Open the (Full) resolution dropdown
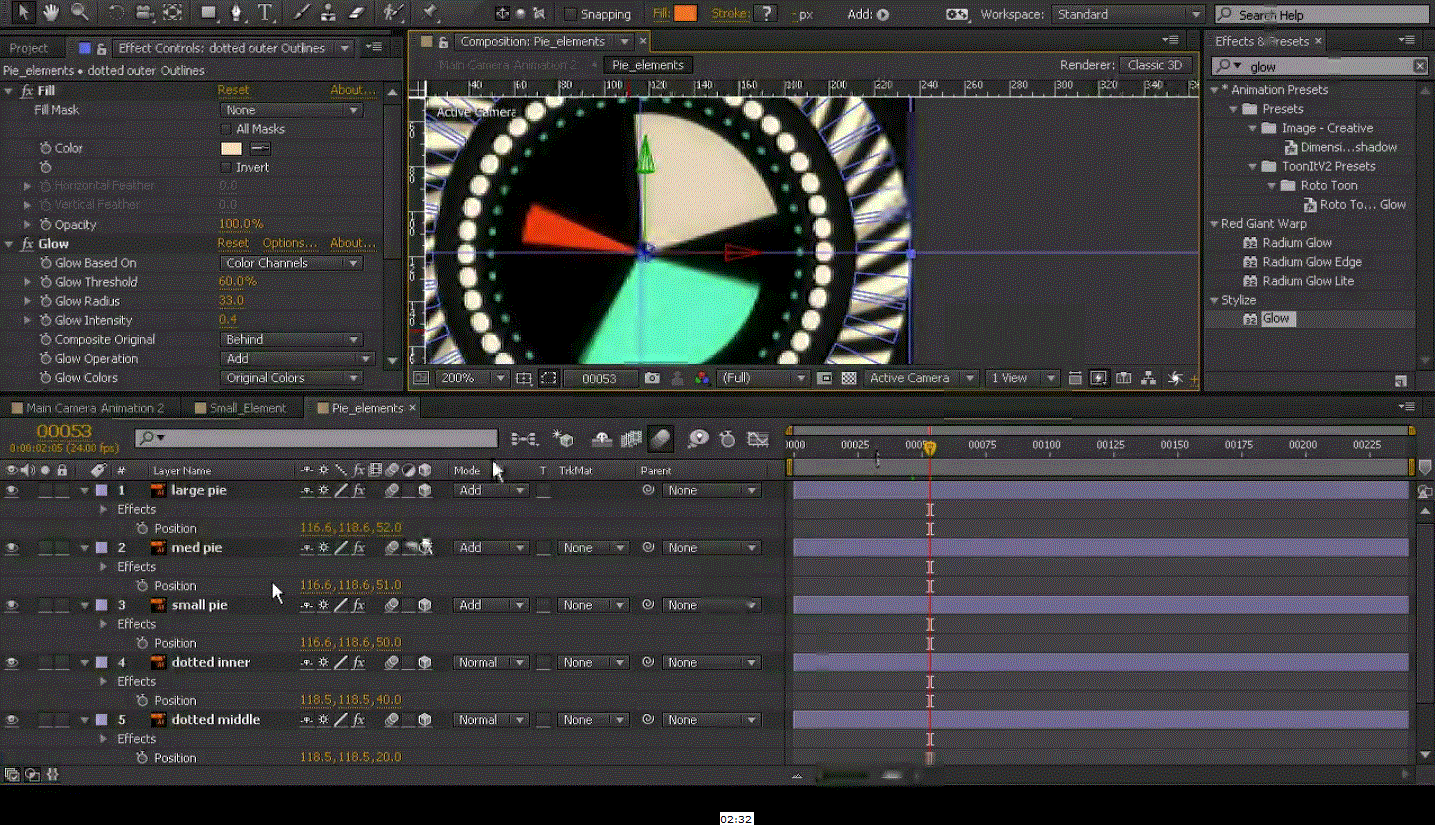 [763, 378]
